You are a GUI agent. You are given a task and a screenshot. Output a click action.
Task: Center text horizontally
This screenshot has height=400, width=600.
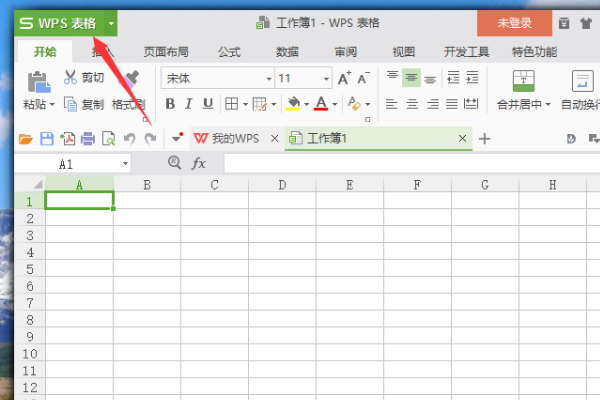point(412,104)
